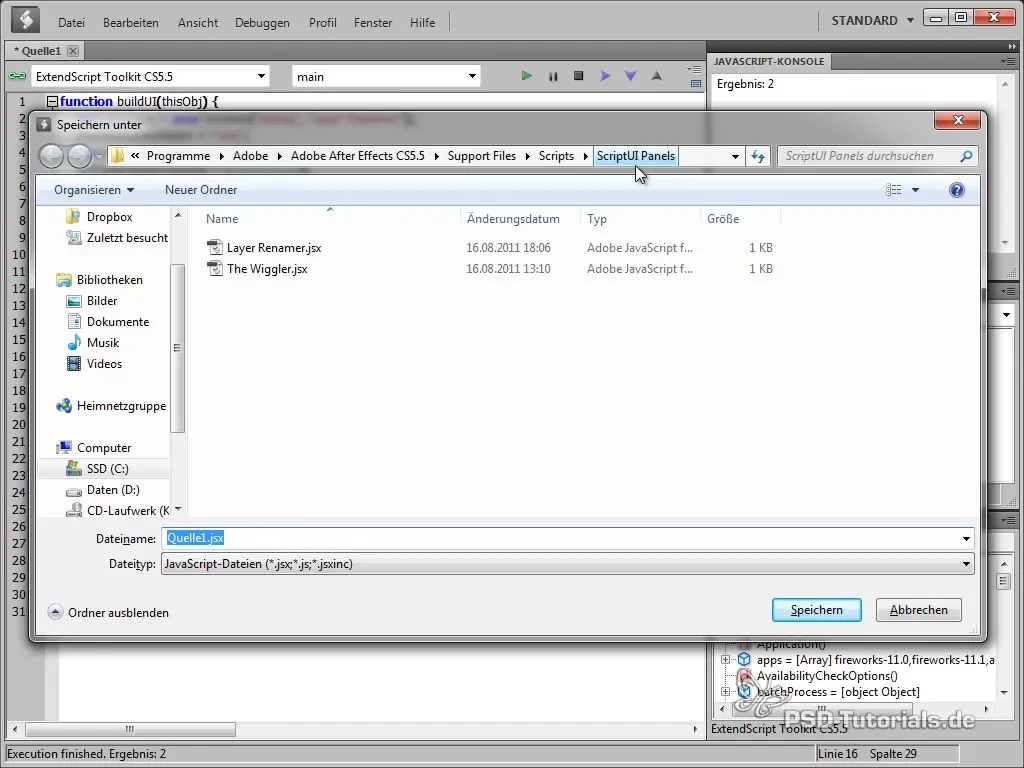Click the Step Over debug icon

point(605,76)
